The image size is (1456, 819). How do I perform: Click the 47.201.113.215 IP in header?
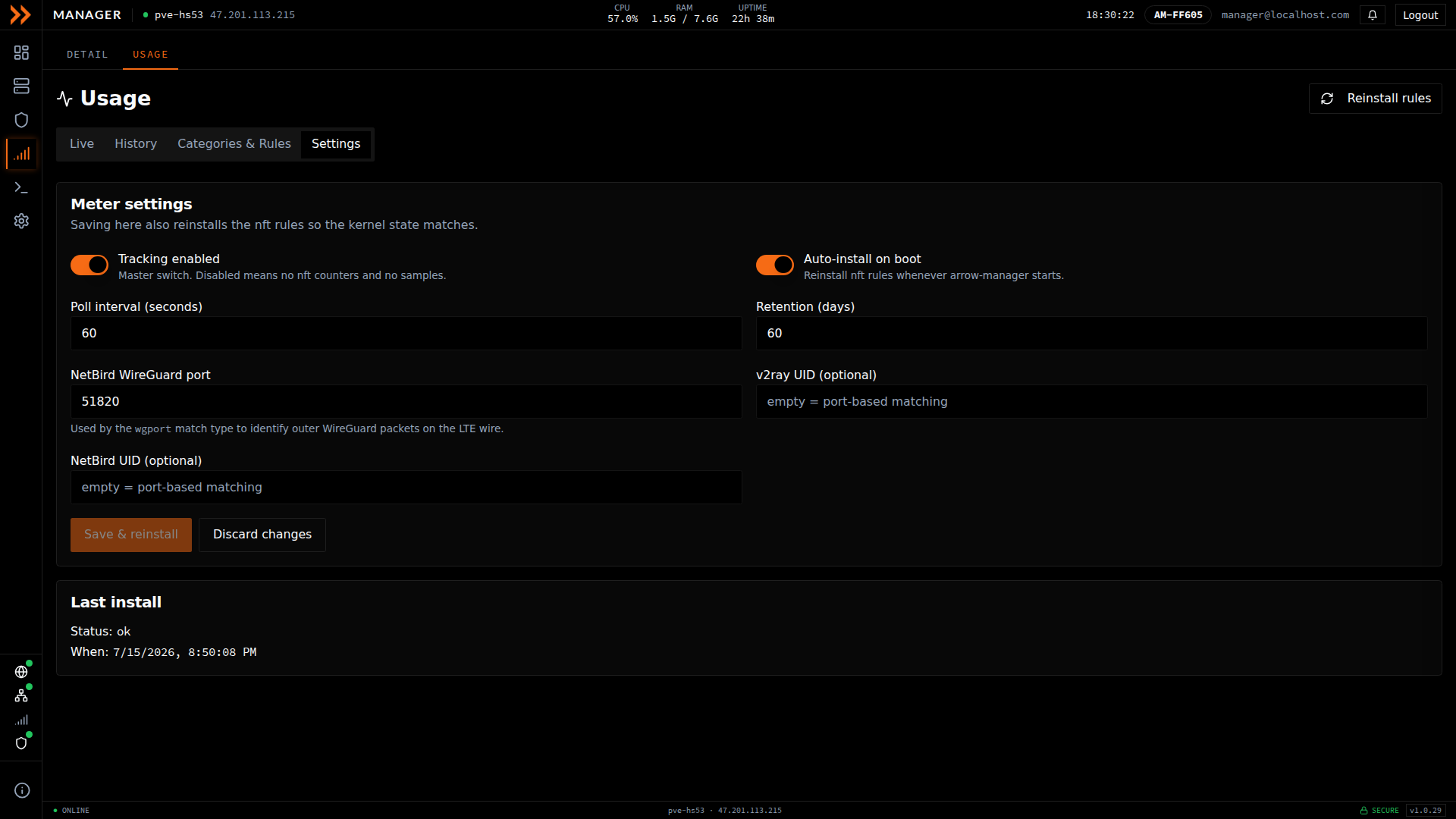click(253, 15)
